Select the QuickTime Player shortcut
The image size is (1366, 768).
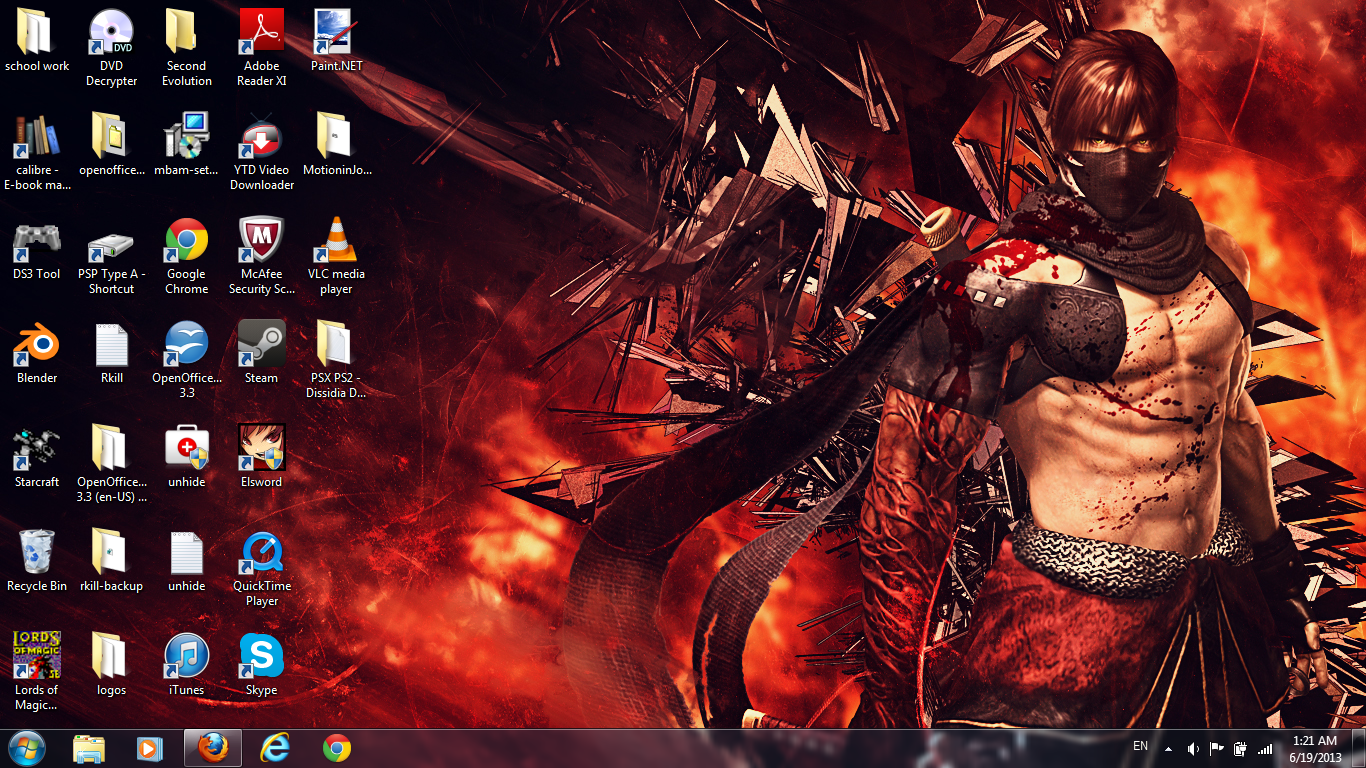pos(261,552)
